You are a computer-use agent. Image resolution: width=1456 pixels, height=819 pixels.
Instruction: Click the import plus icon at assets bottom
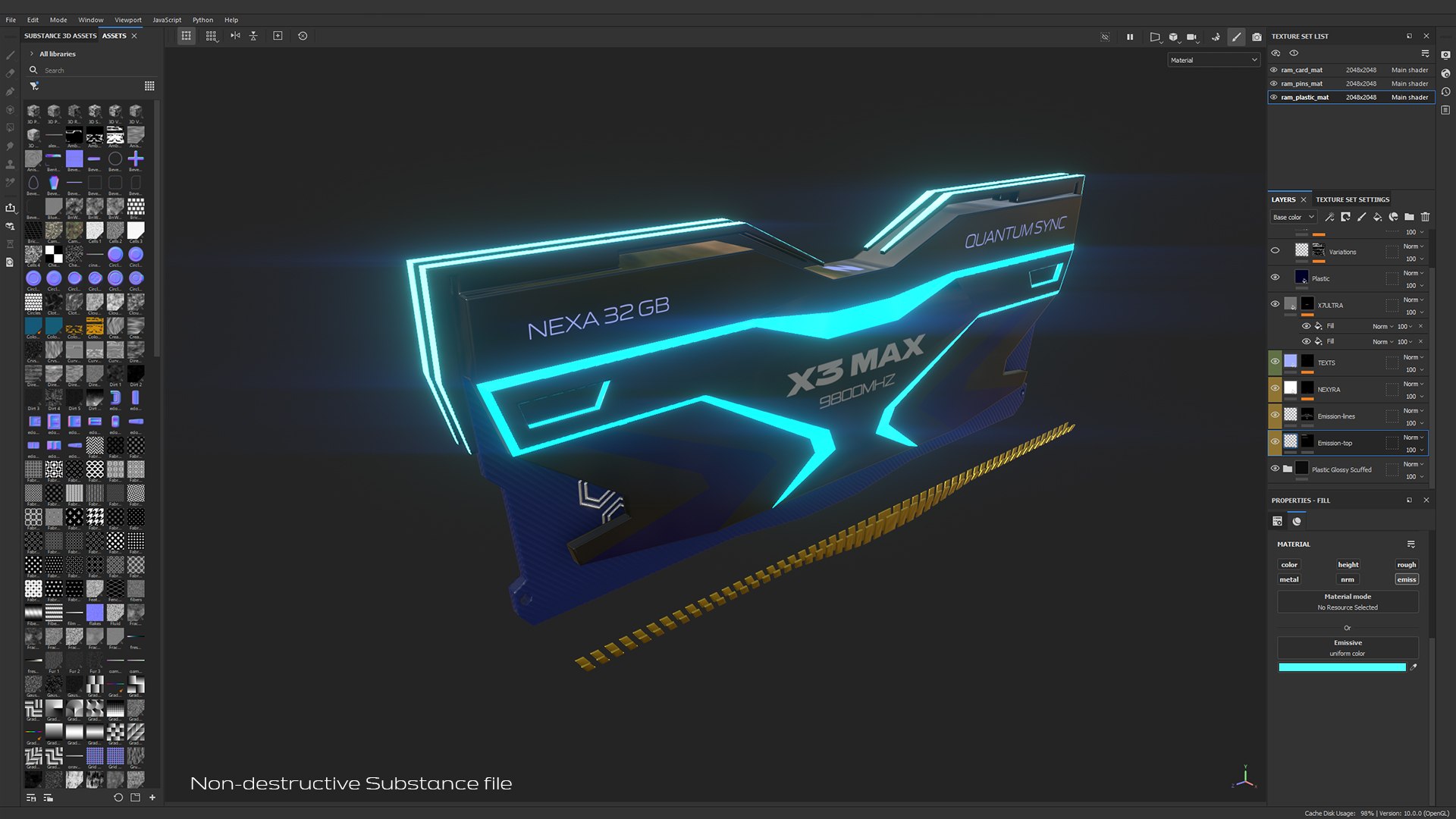tap(152, 798)
